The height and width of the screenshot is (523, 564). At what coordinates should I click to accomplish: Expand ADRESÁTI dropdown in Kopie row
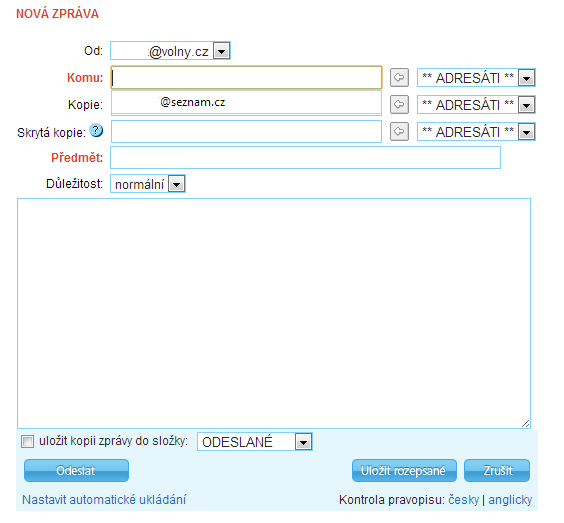476,105
